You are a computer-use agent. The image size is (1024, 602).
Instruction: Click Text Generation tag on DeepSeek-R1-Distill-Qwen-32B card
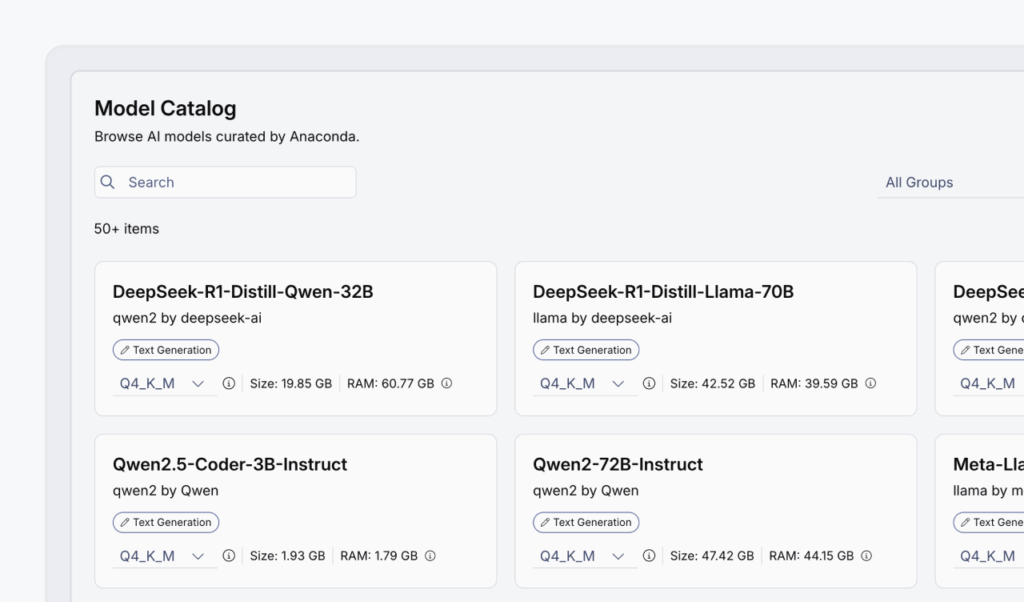166,350
